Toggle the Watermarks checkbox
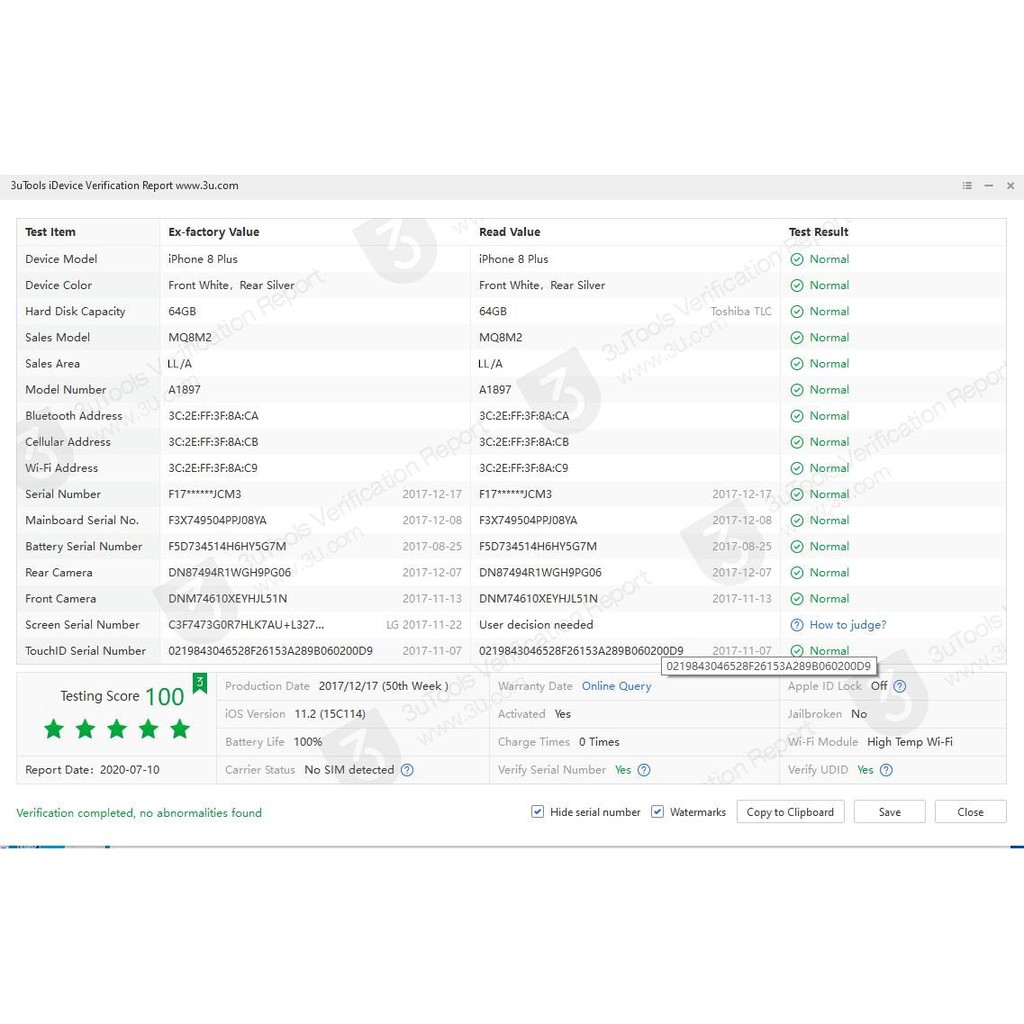 (x=658, y=812)
